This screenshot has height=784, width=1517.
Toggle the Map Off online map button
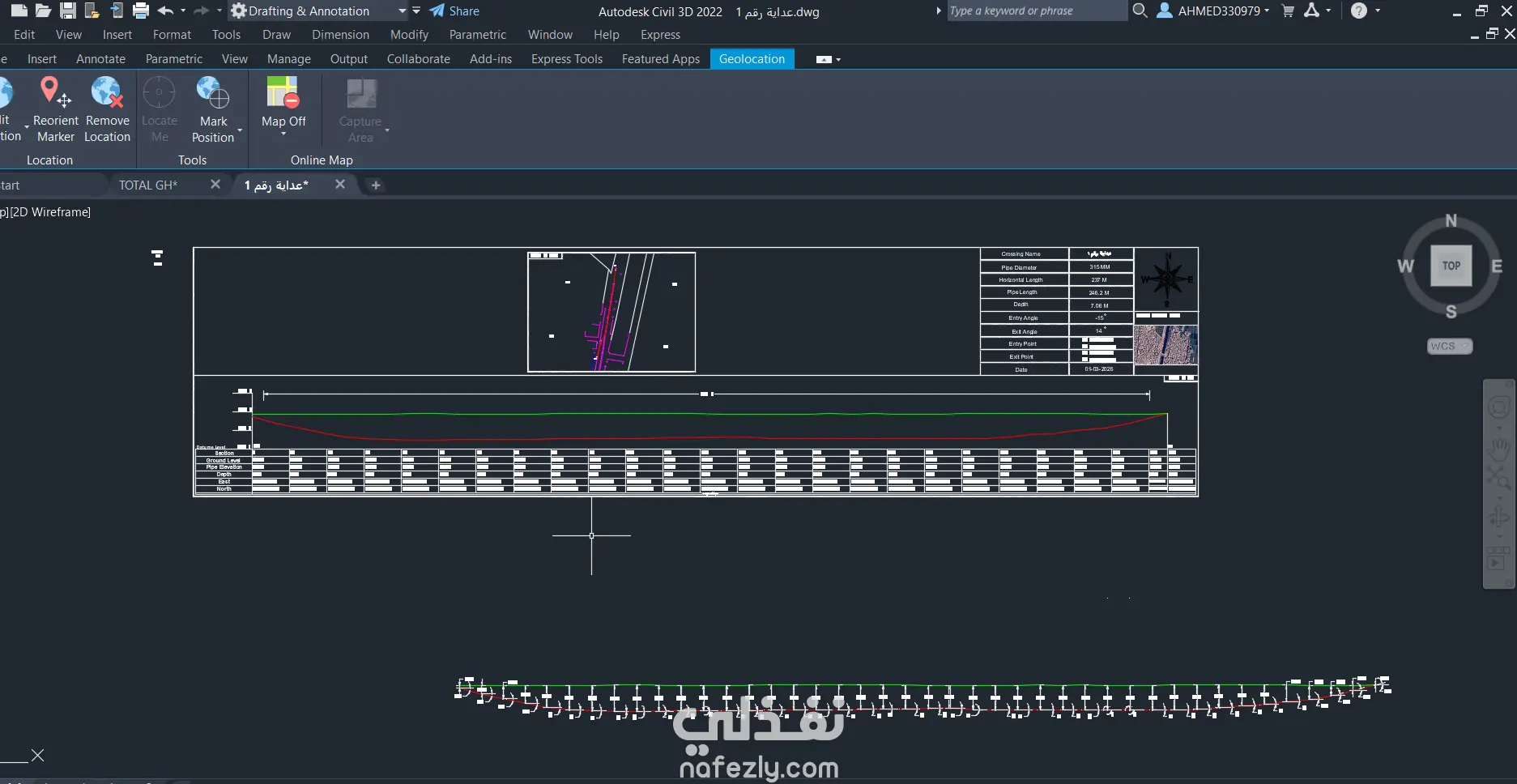coord(283,93)
